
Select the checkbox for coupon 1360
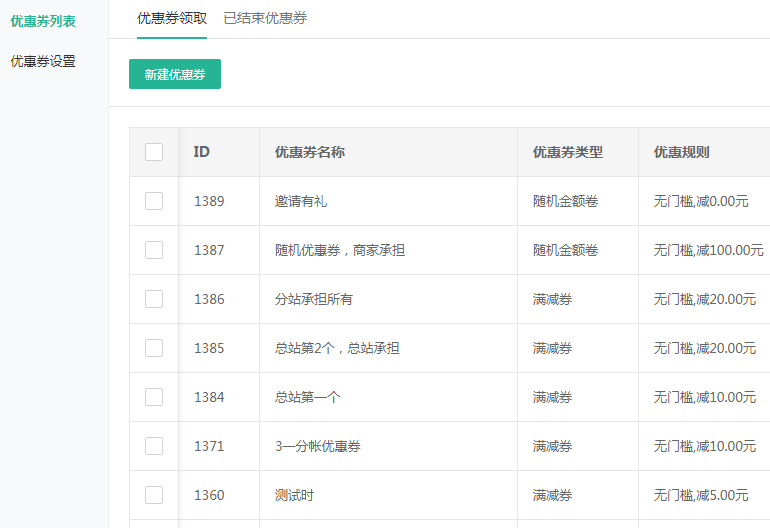tap(154, 495)
